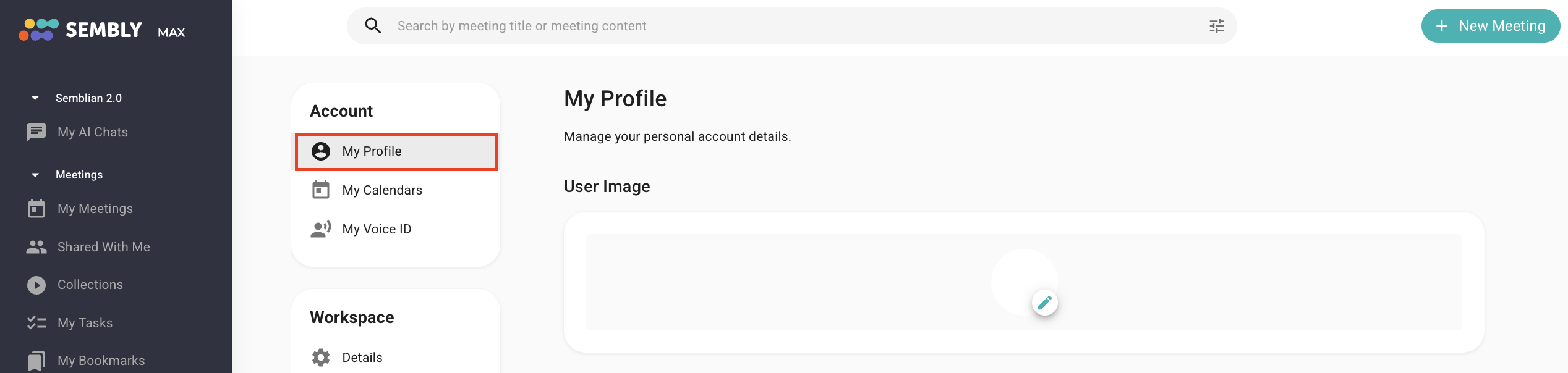Collapse the Semblian 2.0 section

(x=35, y=98)
